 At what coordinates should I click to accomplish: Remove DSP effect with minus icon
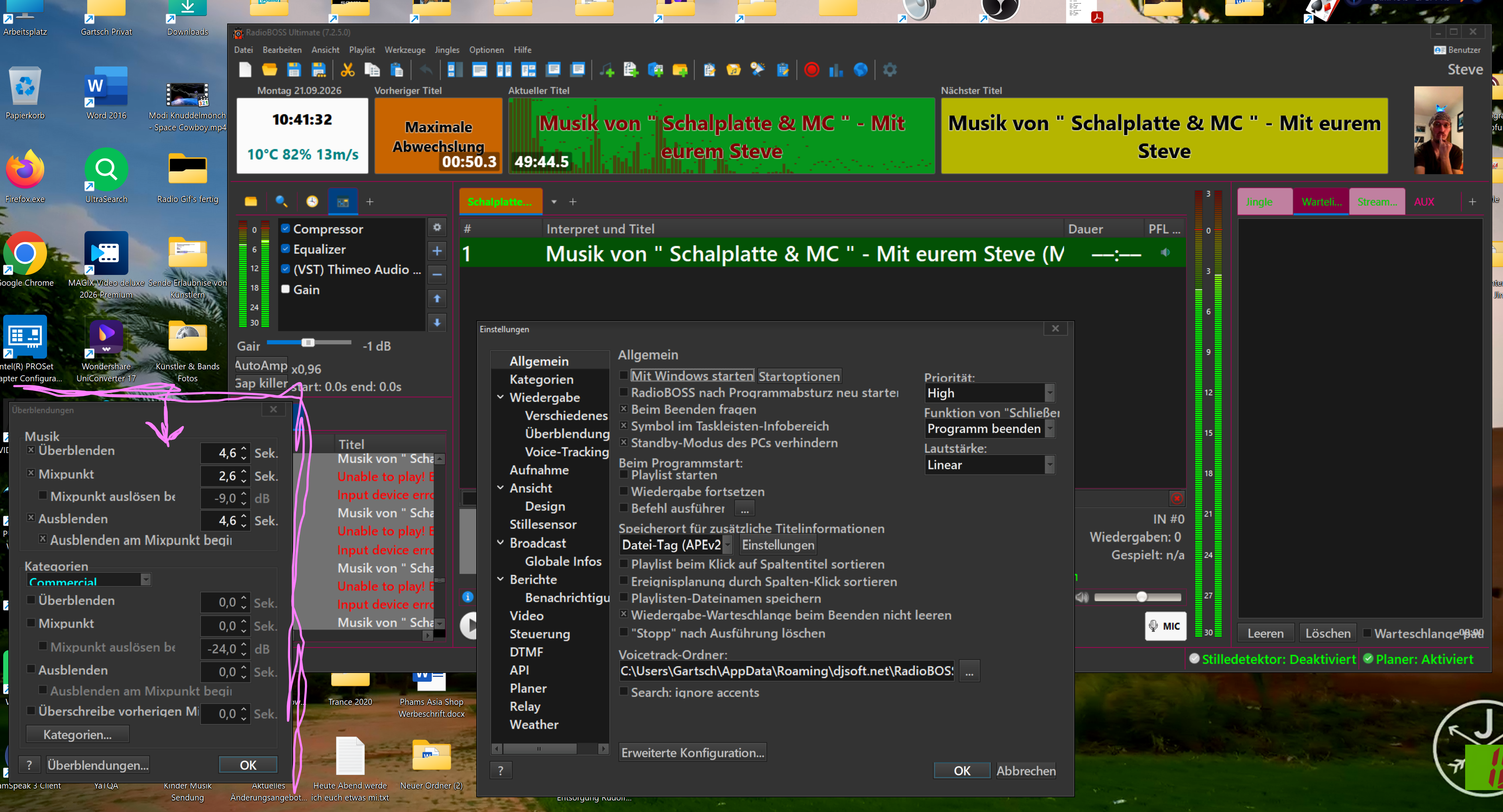coord(437,275)
